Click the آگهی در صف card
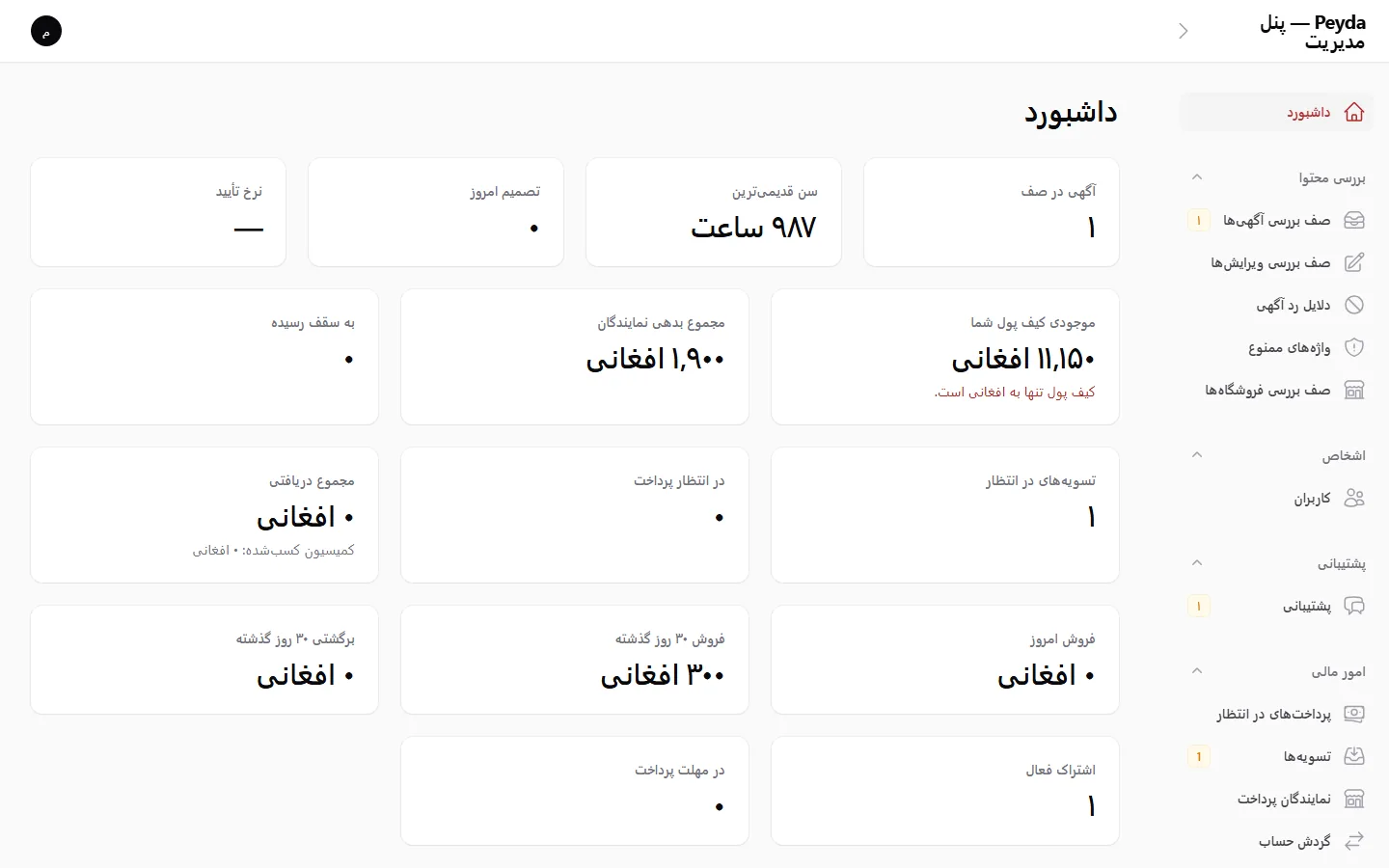 tap(992, 212)
